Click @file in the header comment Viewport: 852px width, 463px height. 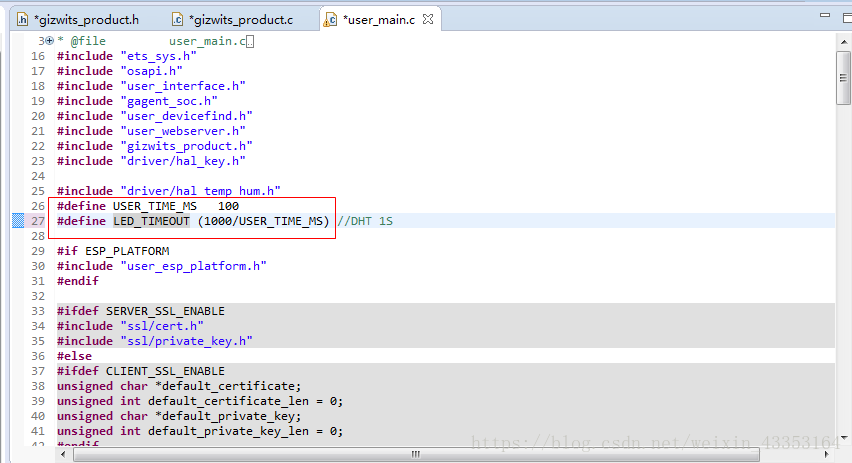click(88, 41)
